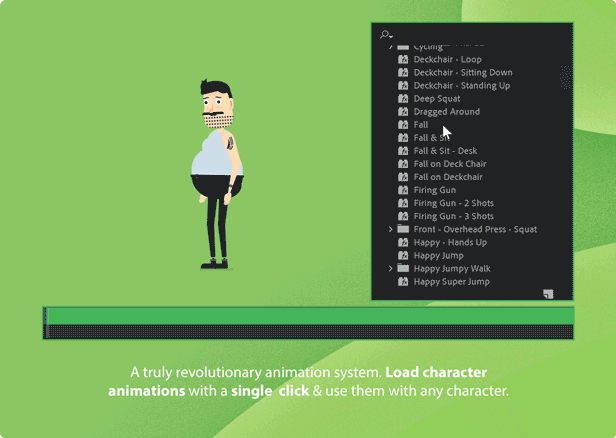Image resolution: width=616 pixels, height=438 pixels.
Task: Choose the Deckchair - Sitting Down animation
Action: pyautogui.click(x=463, y=73)
